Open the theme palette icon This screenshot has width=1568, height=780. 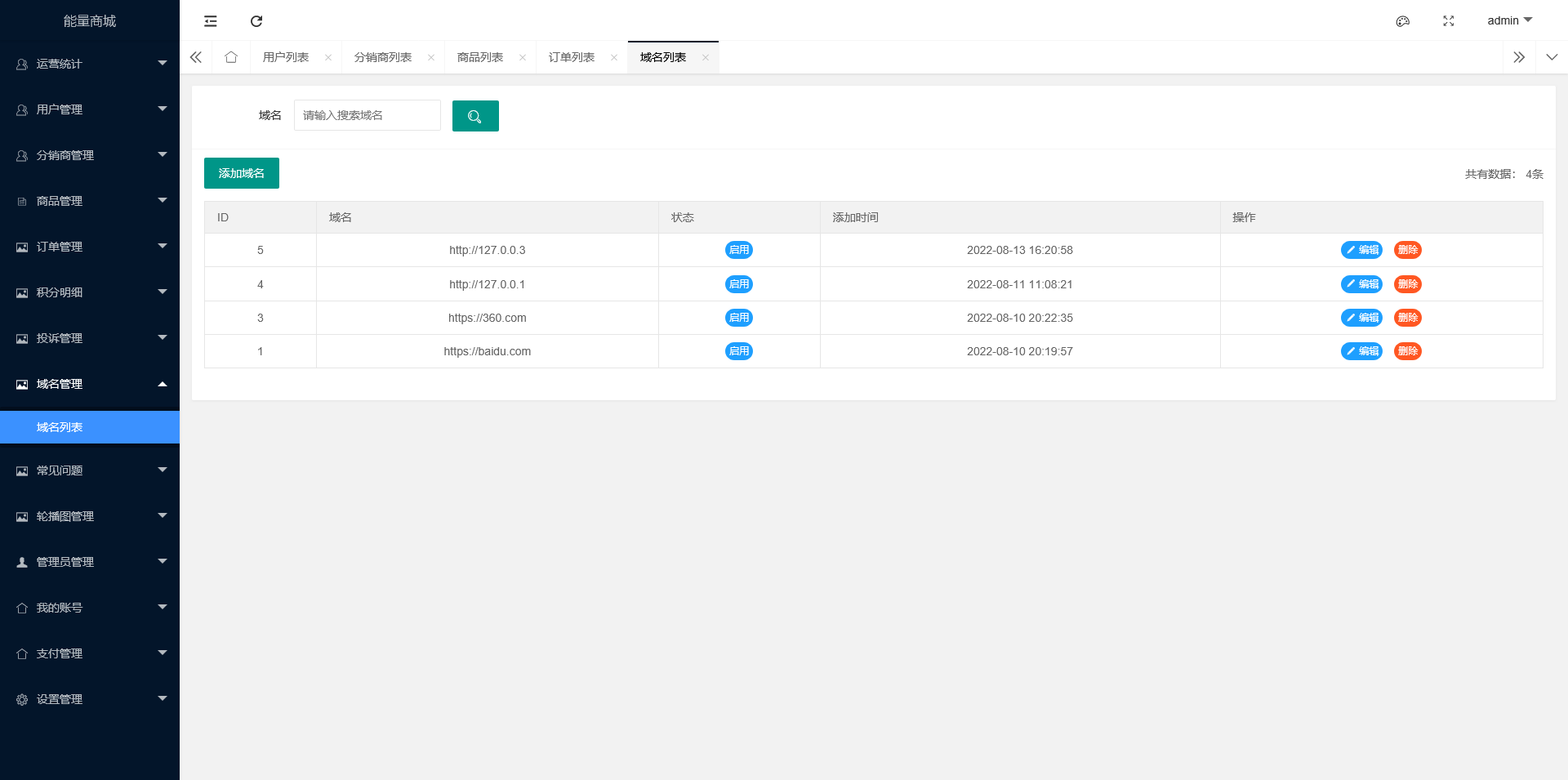pyautogui.click(x=1403, y=21)
